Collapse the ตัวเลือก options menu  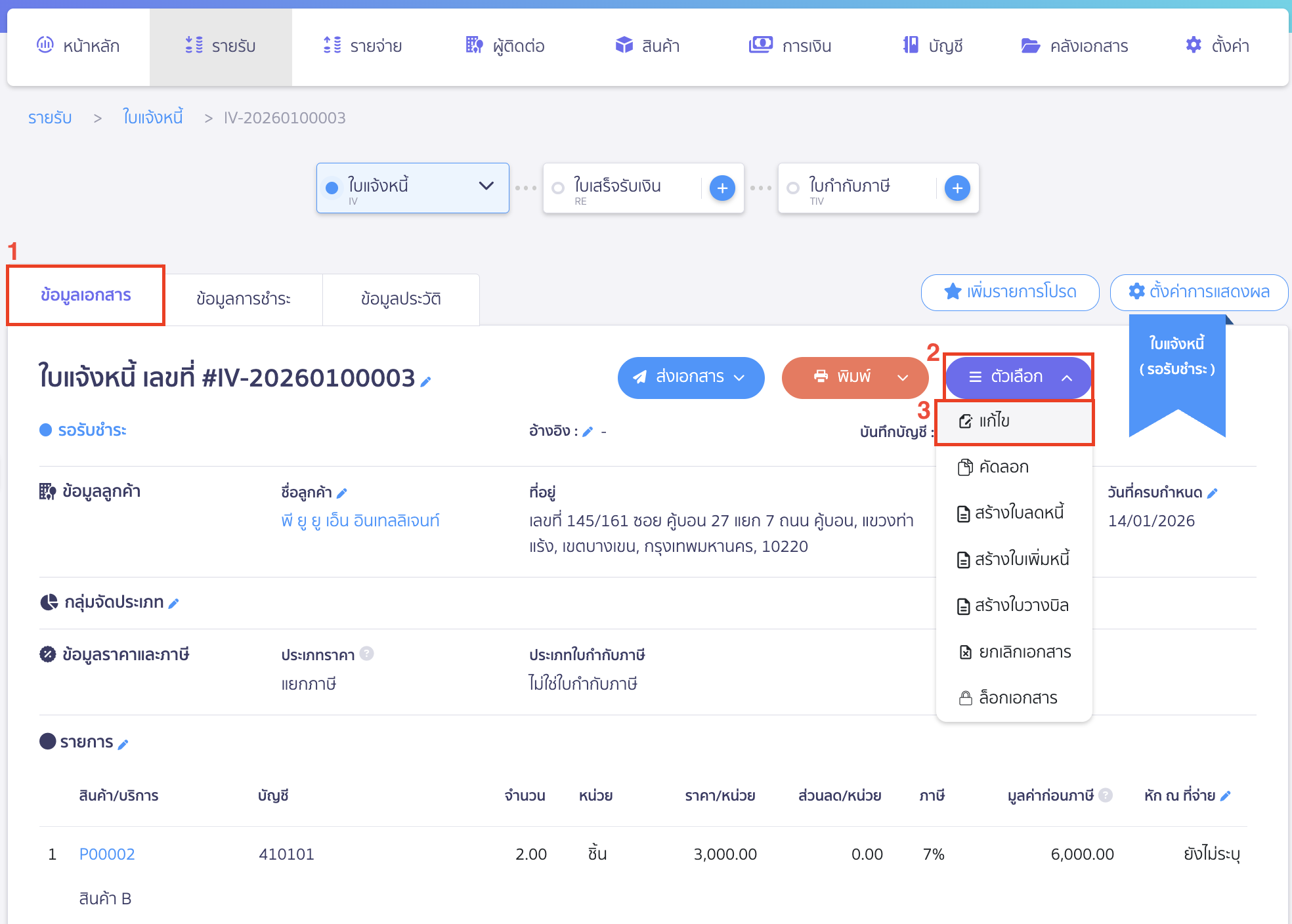point(1018,377)
